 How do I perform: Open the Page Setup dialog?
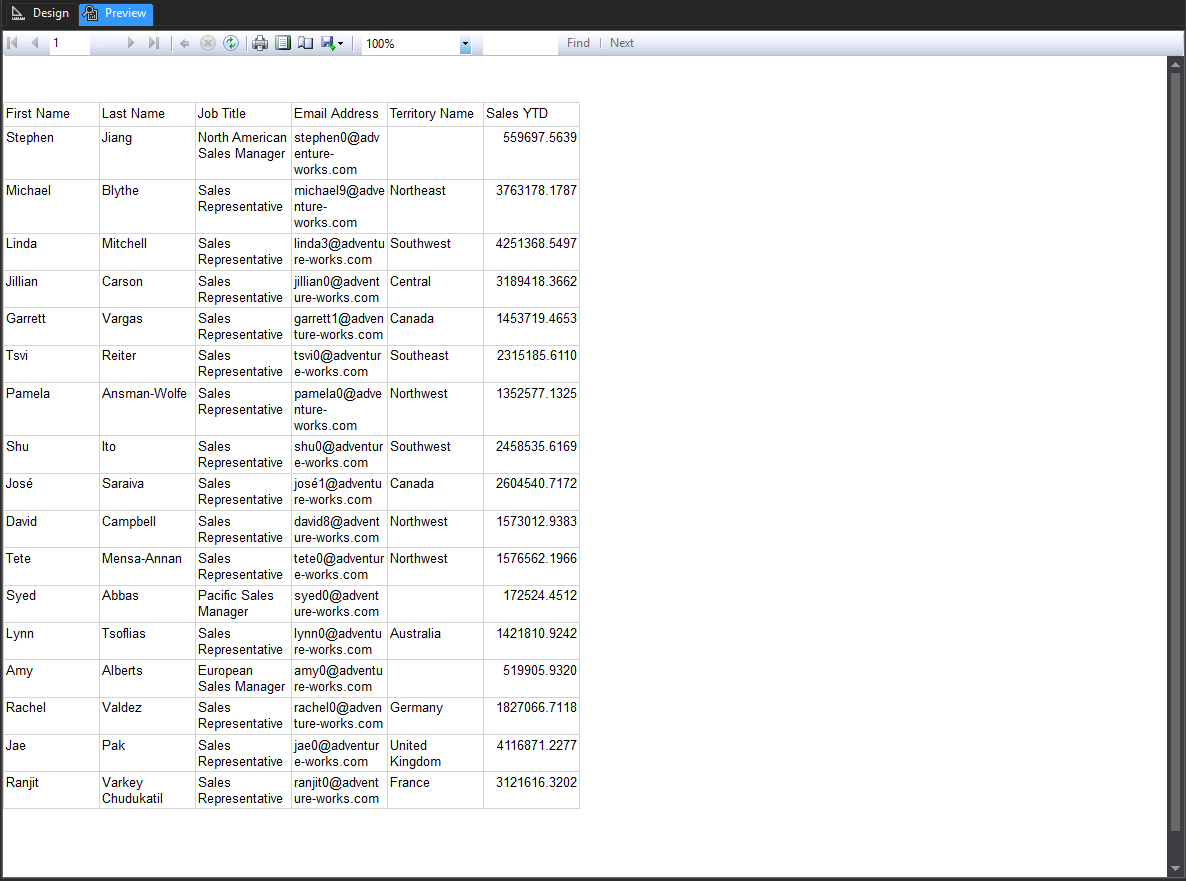(x=306, y=42)
